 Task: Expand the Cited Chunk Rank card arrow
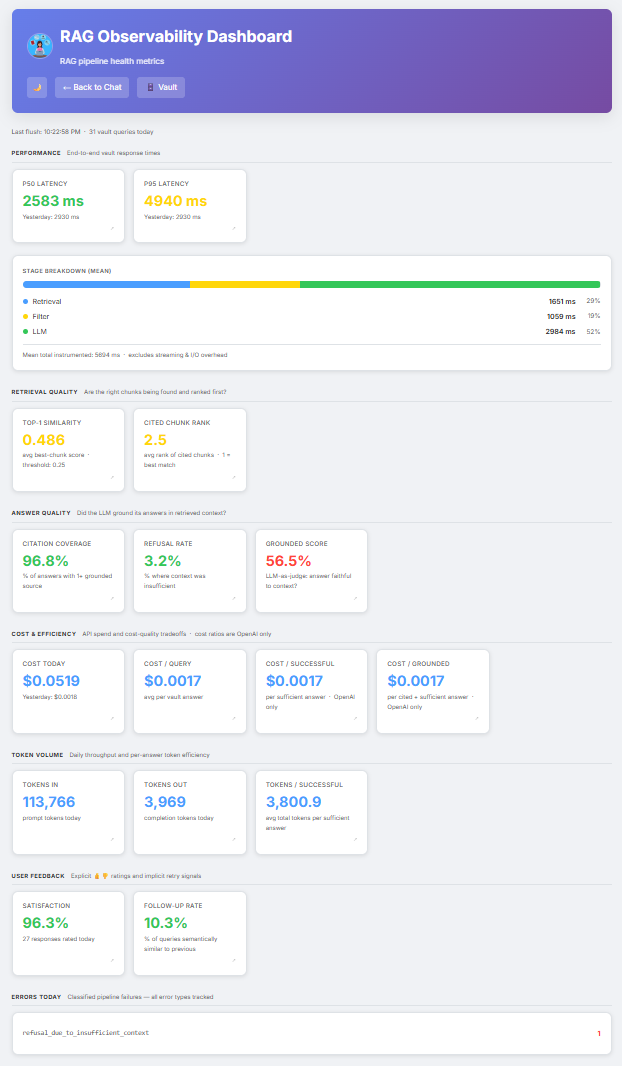(234, 478)
